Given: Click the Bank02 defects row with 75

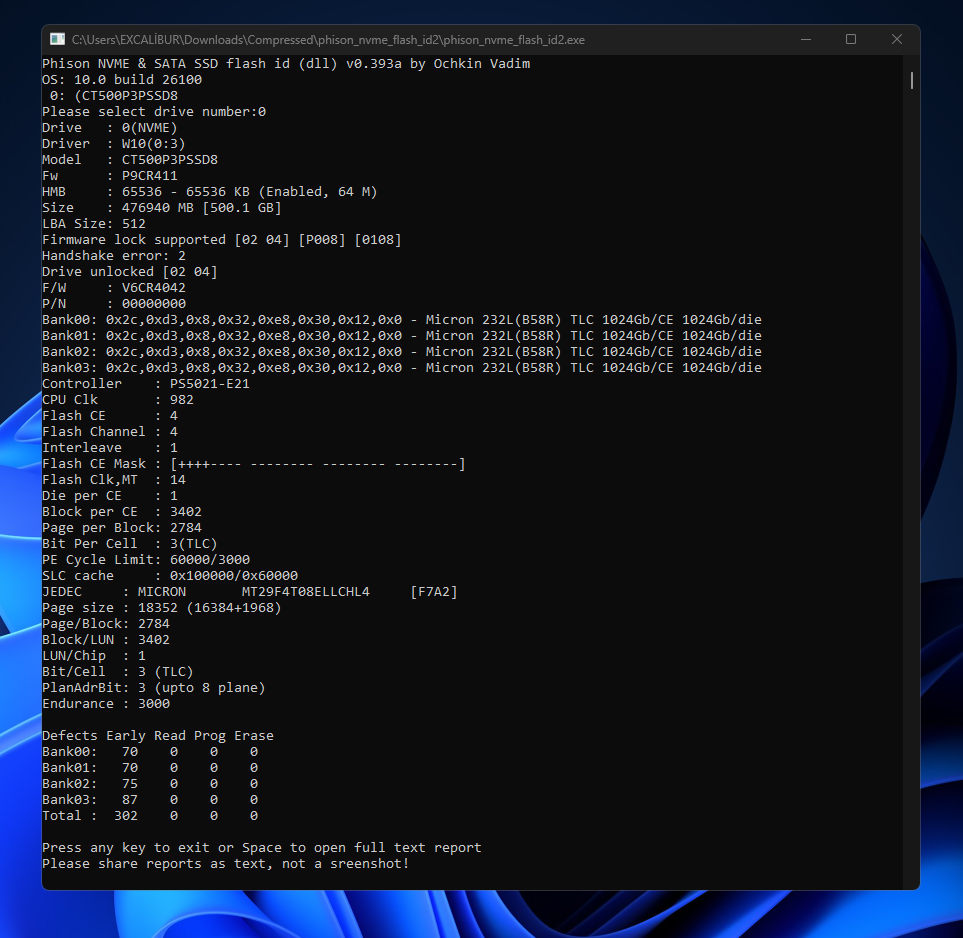Looking at the screenshot, I should point(150,783).
